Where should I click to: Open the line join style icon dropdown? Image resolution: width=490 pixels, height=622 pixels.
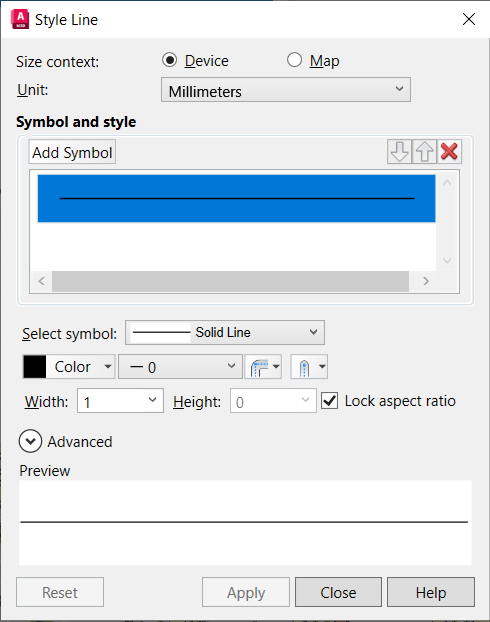pos(263,367)
